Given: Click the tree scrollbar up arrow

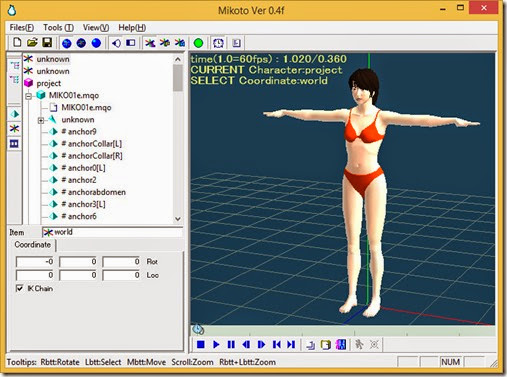Looking at the screenshot, I should (x=178, y=59).
